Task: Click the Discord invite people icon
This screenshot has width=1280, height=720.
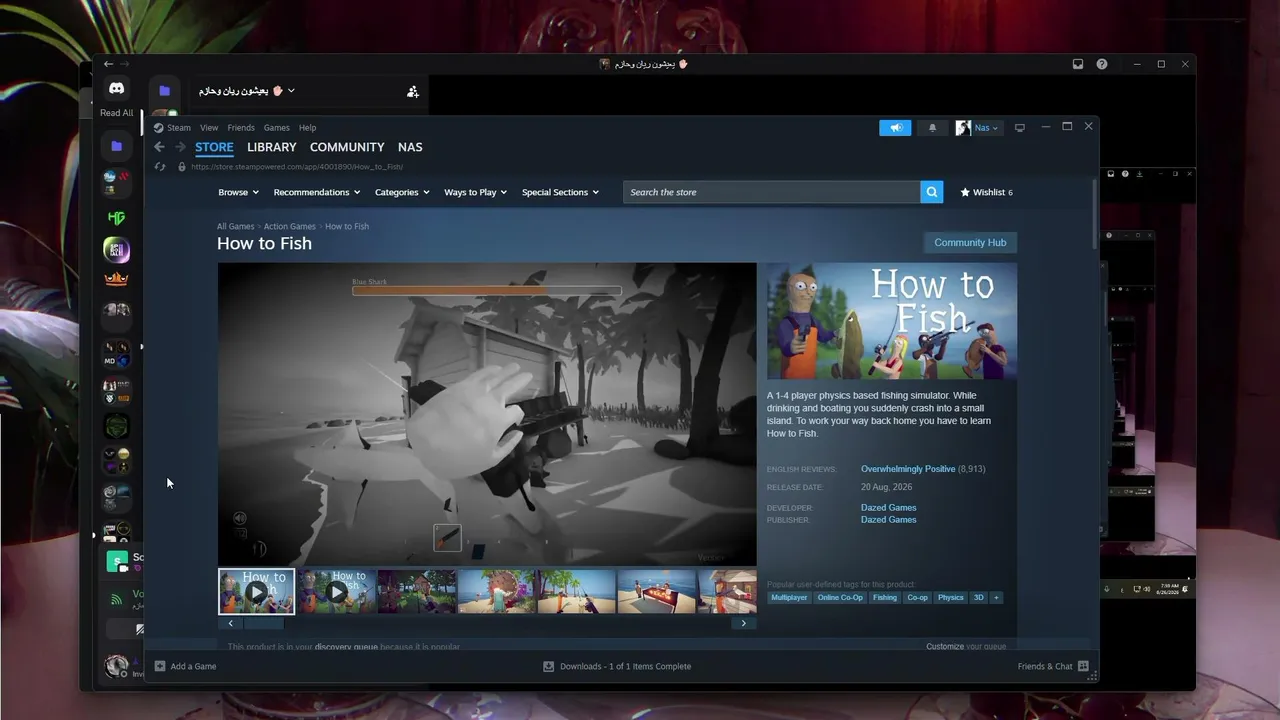Action: pyautogui.click(x=412, y=91)
